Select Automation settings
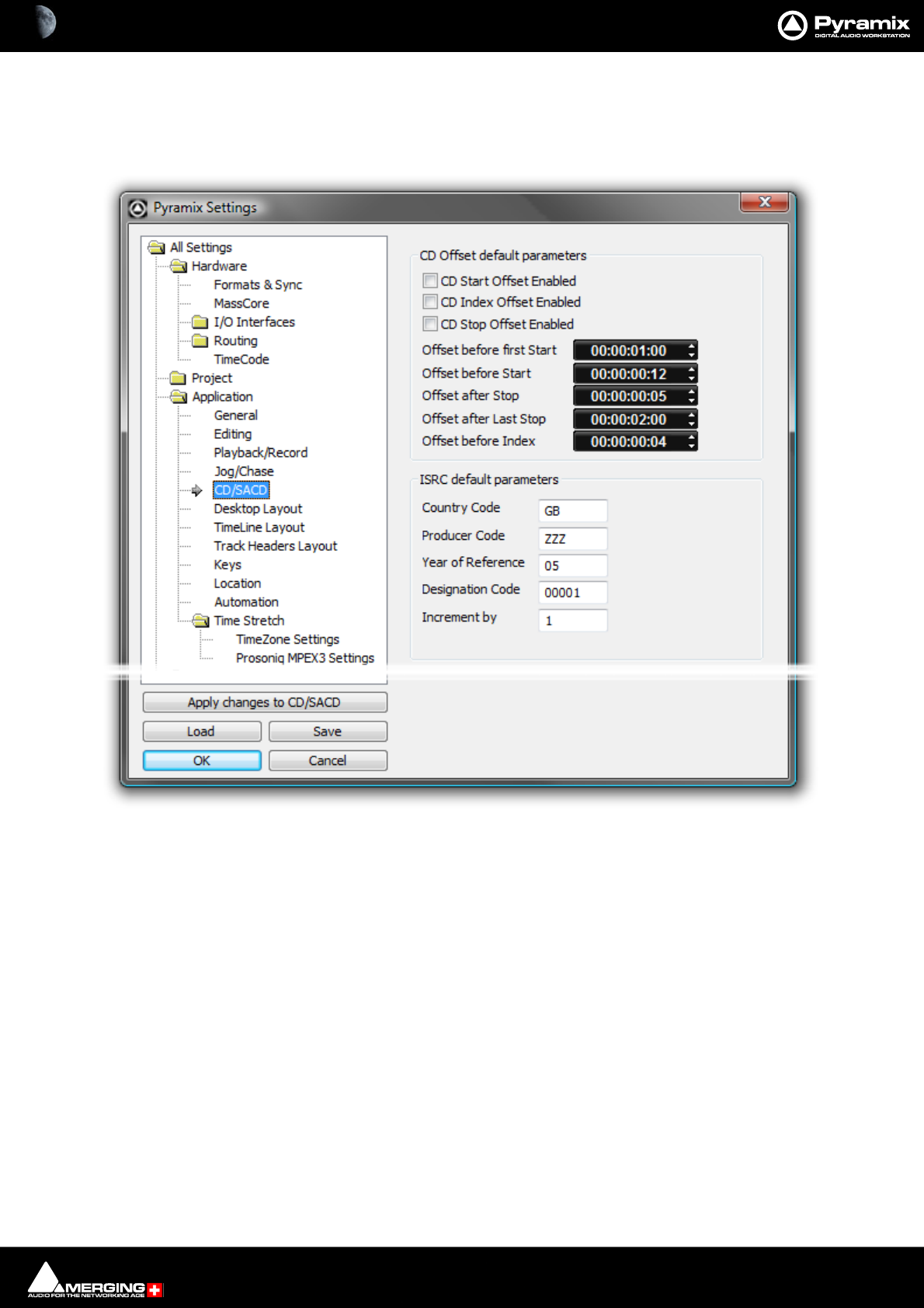This screenshot has width=924, height=1308. point(246,602)
